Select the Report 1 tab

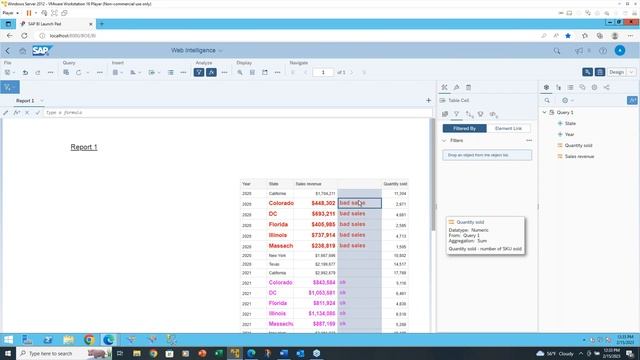tap(25, 101)
